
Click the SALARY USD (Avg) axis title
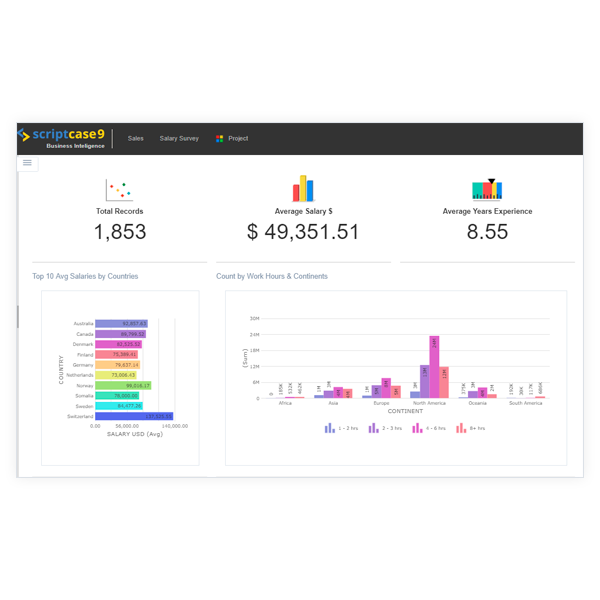point(135,434)
